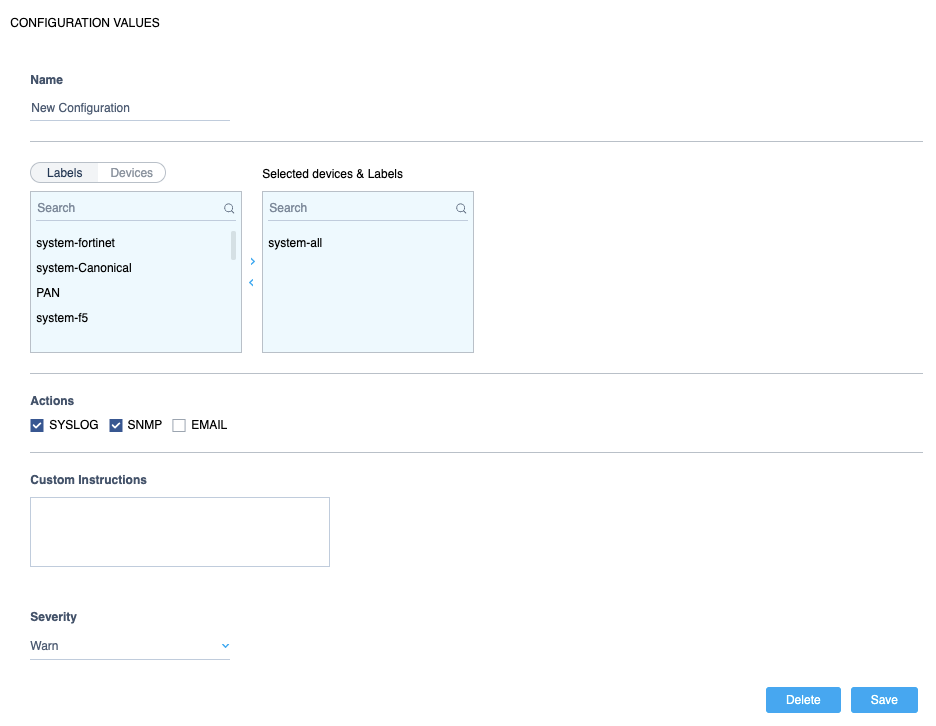Save the configuration
This screenshot has width=936, height=726.
[883, 700]
